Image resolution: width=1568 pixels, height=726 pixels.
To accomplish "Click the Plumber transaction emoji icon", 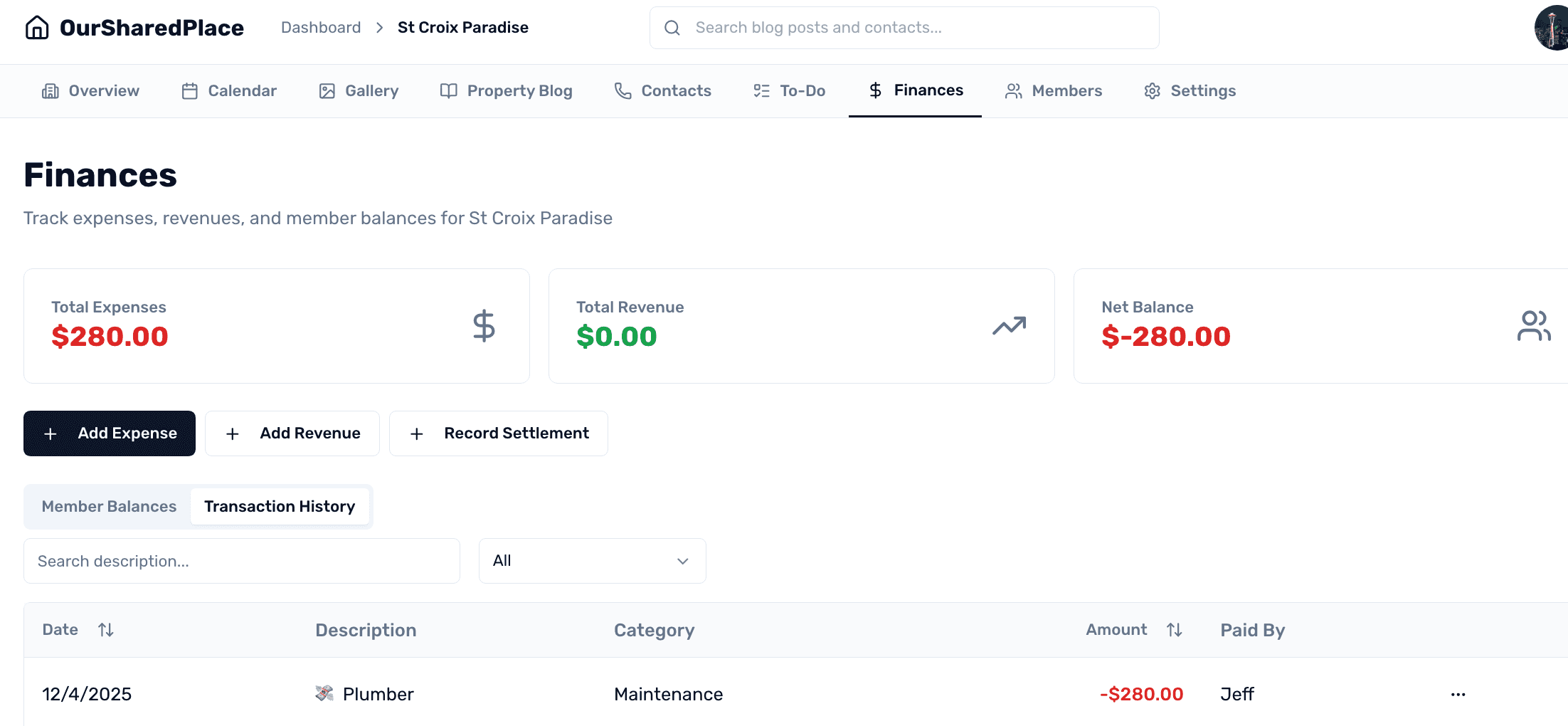I will click(x=324, y=693).
